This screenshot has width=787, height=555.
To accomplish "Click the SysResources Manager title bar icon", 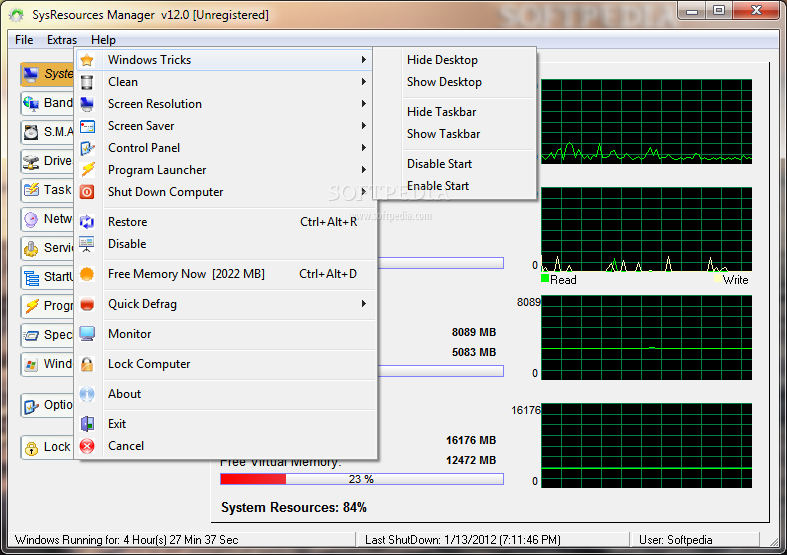I will click(x=16, y=15).
